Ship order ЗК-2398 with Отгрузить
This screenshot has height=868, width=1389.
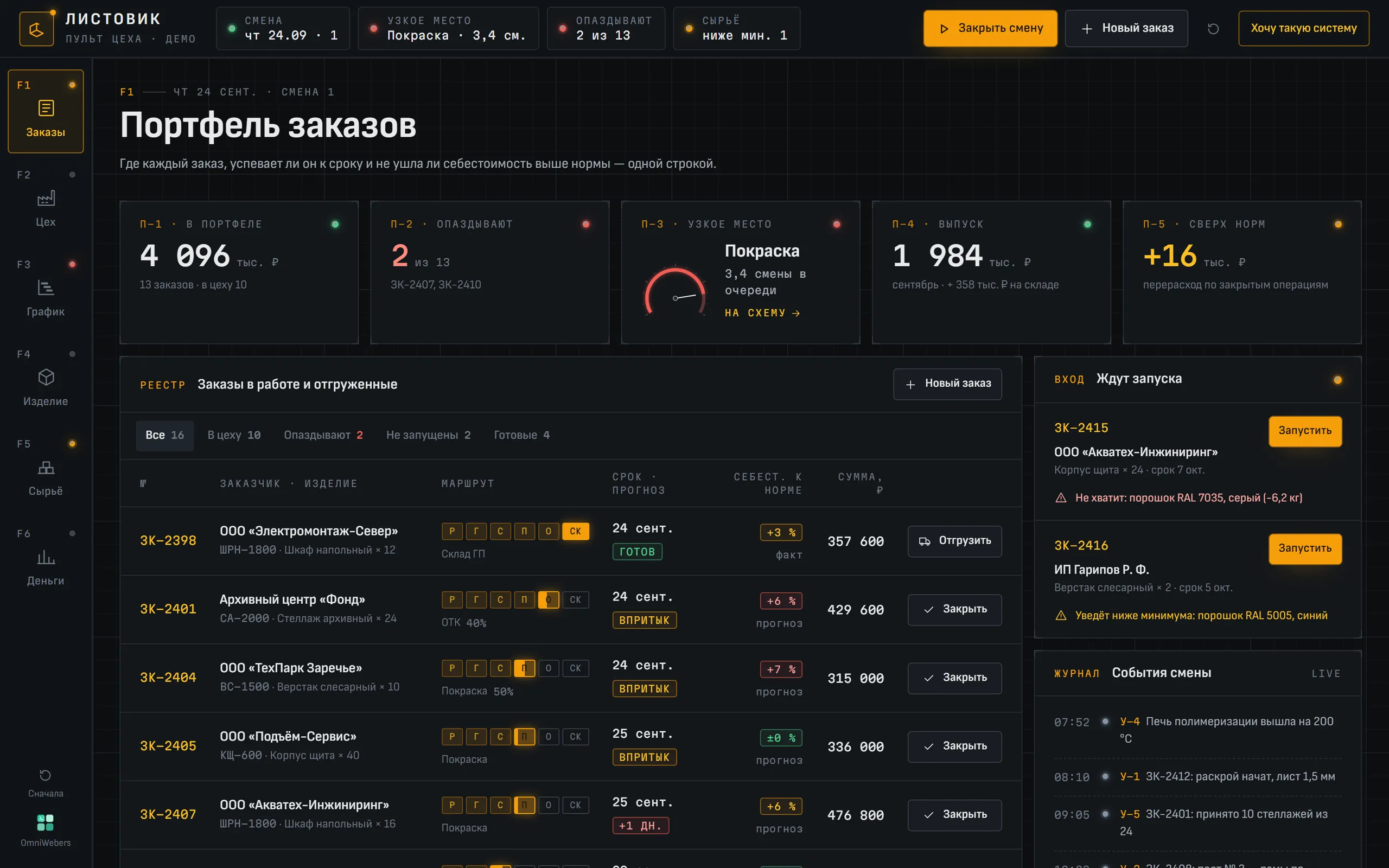click(954, 541)
